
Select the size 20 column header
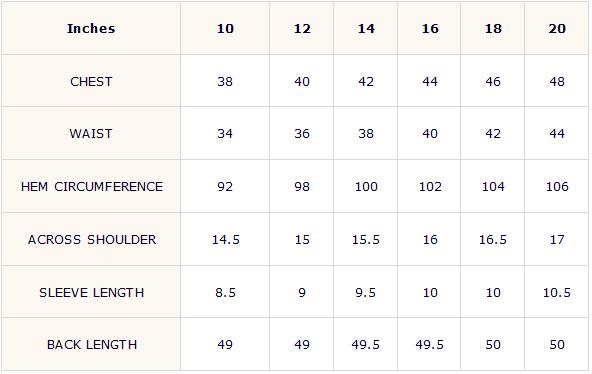[x=557, y=29]
